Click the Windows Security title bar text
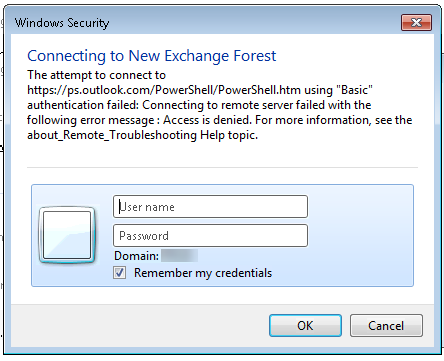The height and width of the screenshot is (361, 444). pos(62,23)
